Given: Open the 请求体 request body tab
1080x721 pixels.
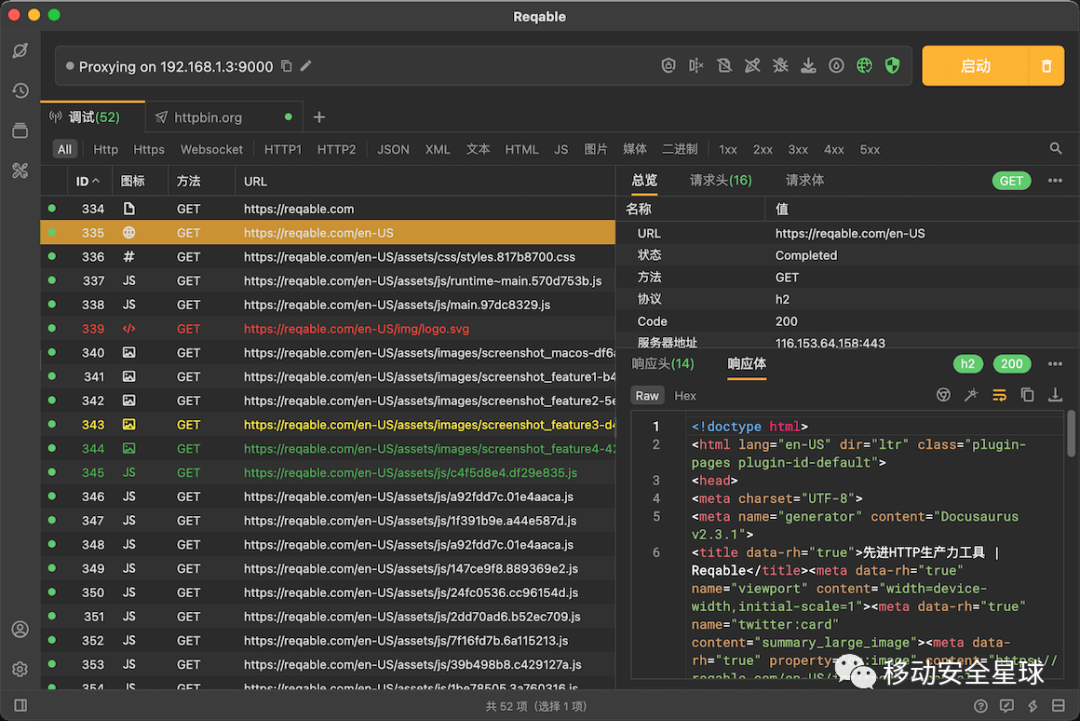Looking at the screenshot, I should (804, 180).
